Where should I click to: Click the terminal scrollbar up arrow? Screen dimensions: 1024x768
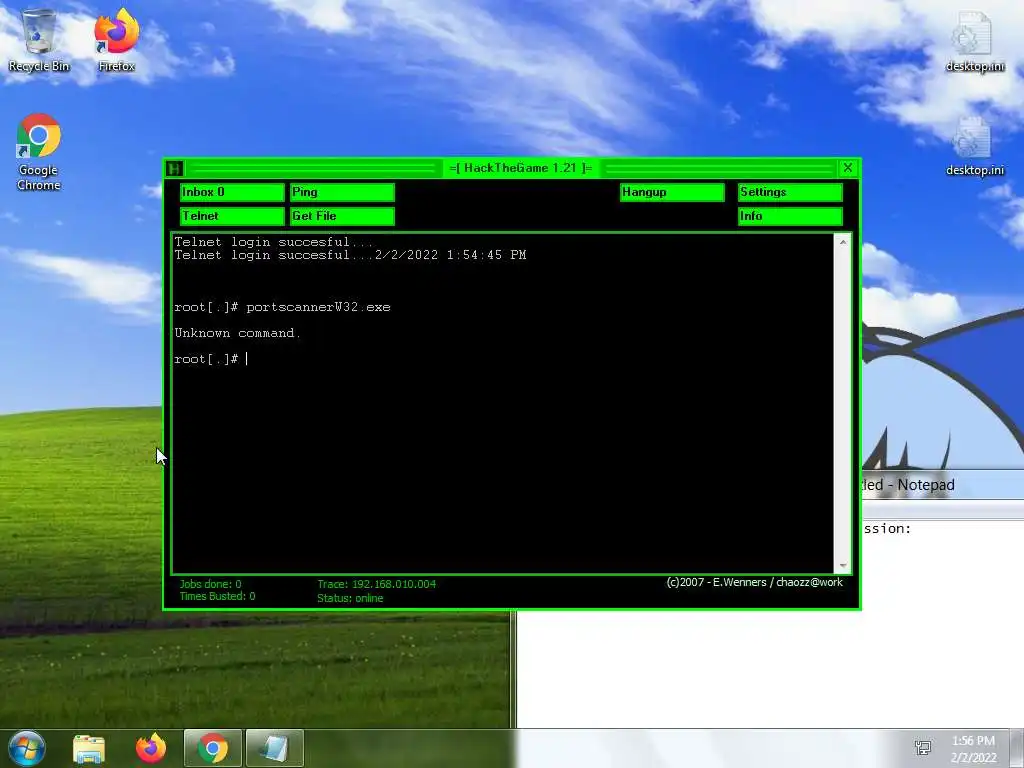842,242
